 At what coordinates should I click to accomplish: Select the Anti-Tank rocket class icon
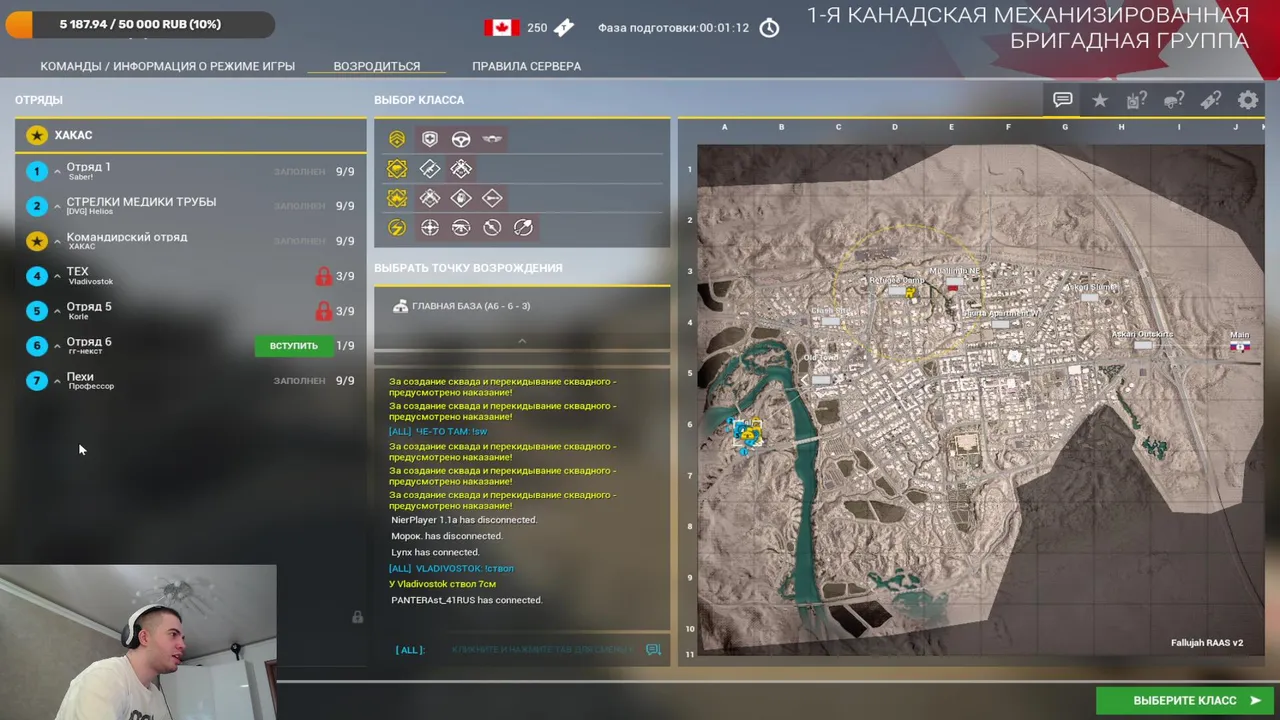[492, 198]
